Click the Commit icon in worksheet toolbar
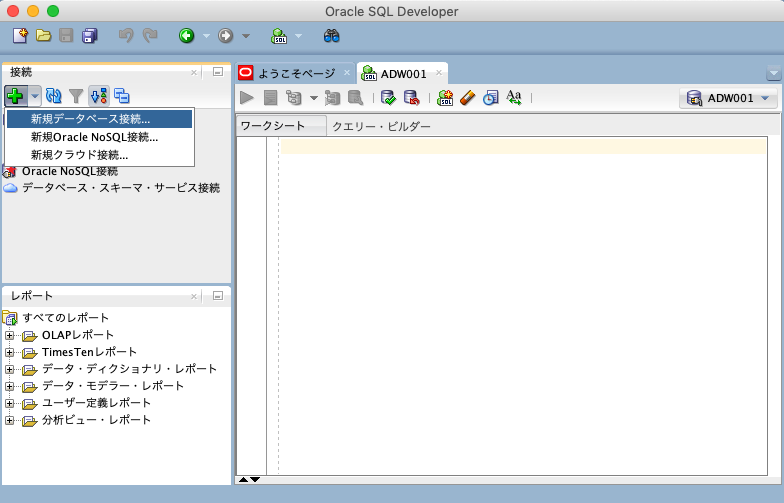This screenshot has height=503, width=784. click(x=388, y=97)
